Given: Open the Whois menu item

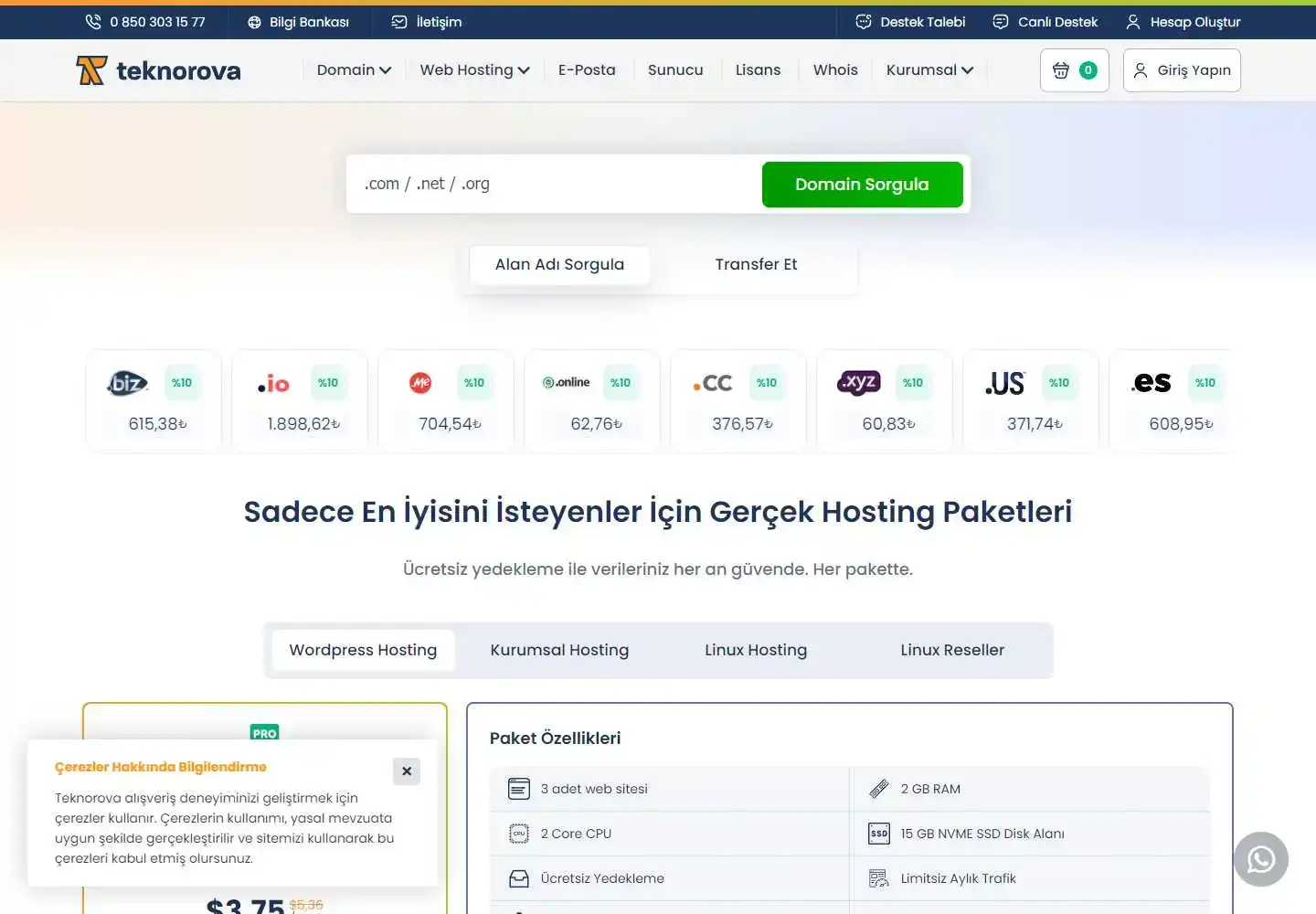Looking at the screenshot, I should [835, 70].
